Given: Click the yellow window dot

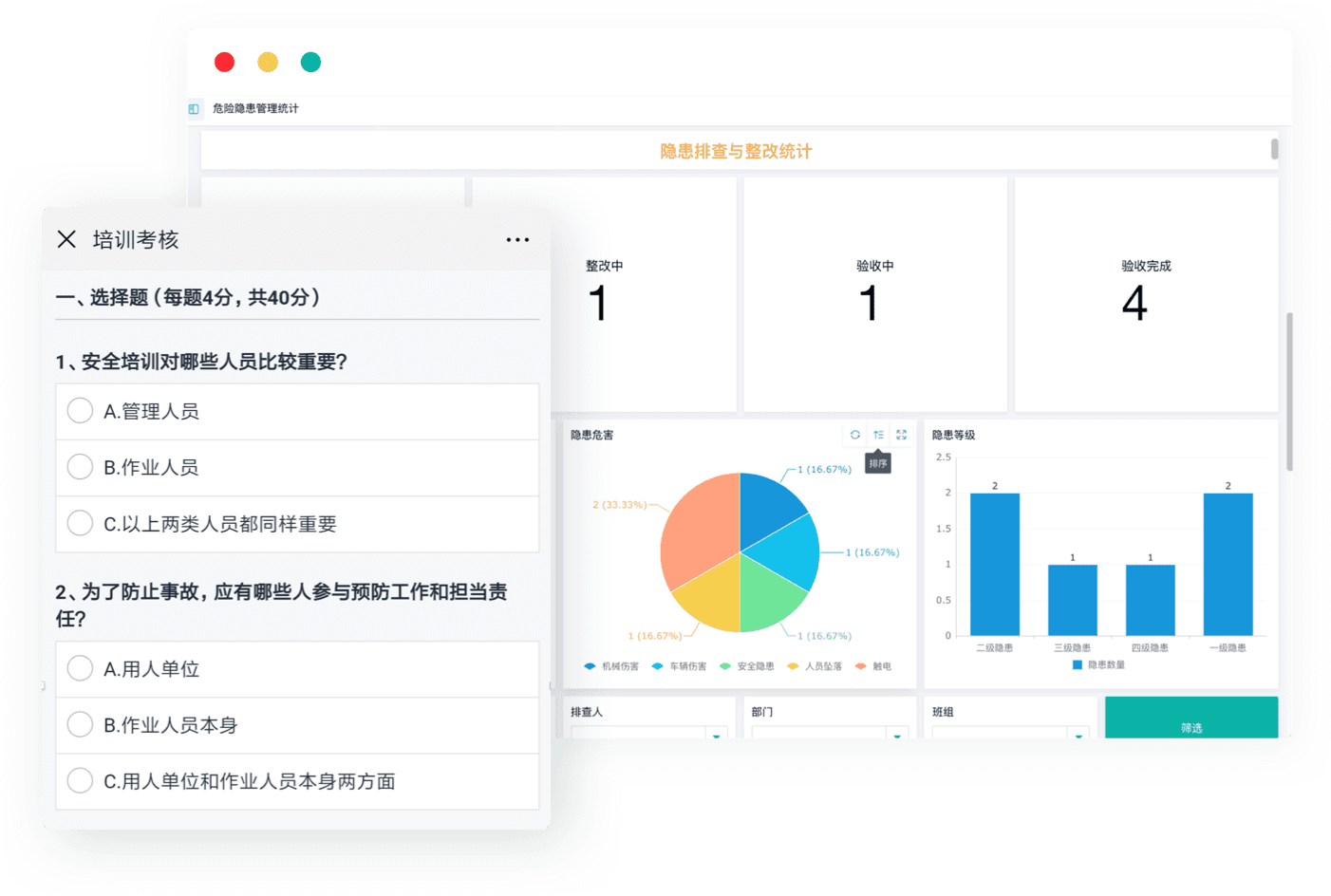Looking at the screenshot, I should coord(268,63).
